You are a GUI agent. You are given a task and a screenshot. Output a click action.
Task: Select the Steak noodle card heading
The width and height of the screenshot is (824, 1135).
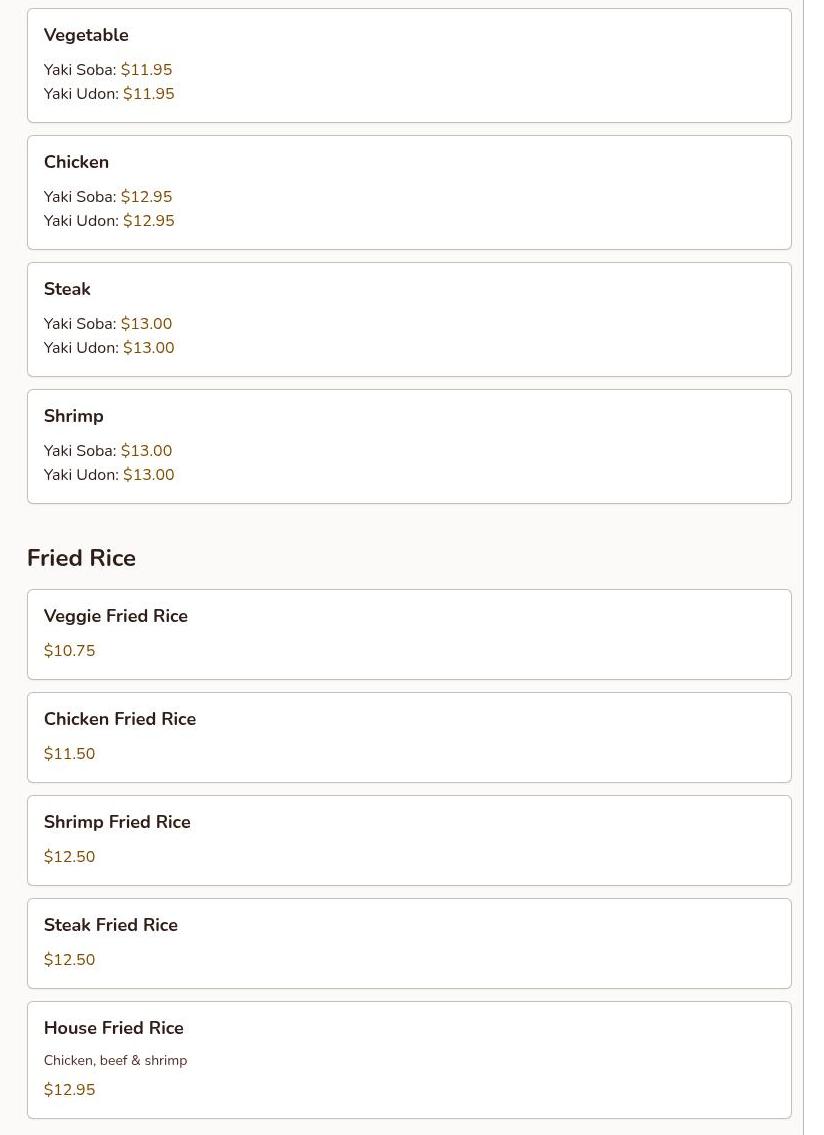[x=67, y=289]
